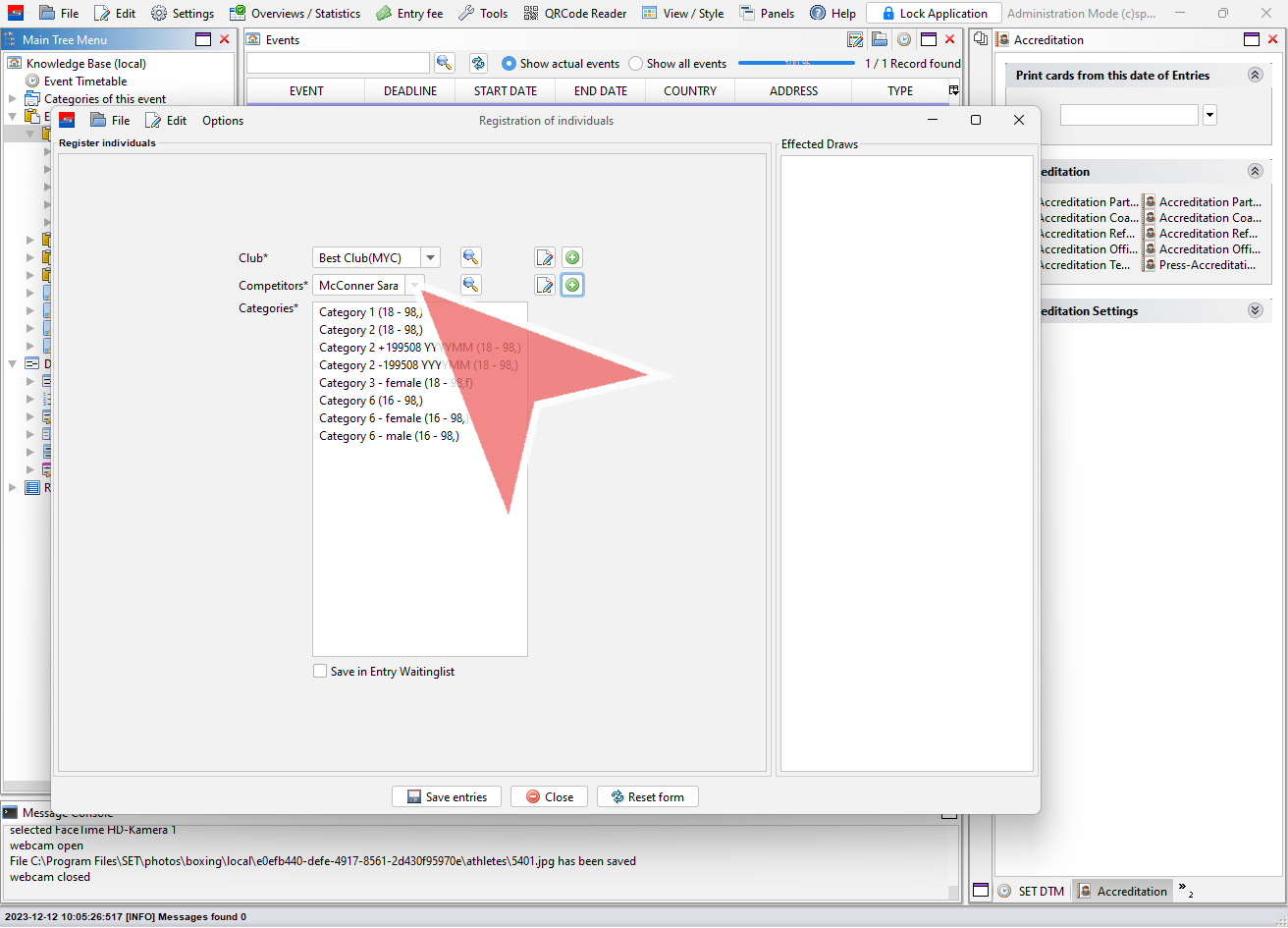Click the green add icon beside Club
The width and height of the screenshot is (1288, 928).
572,258
